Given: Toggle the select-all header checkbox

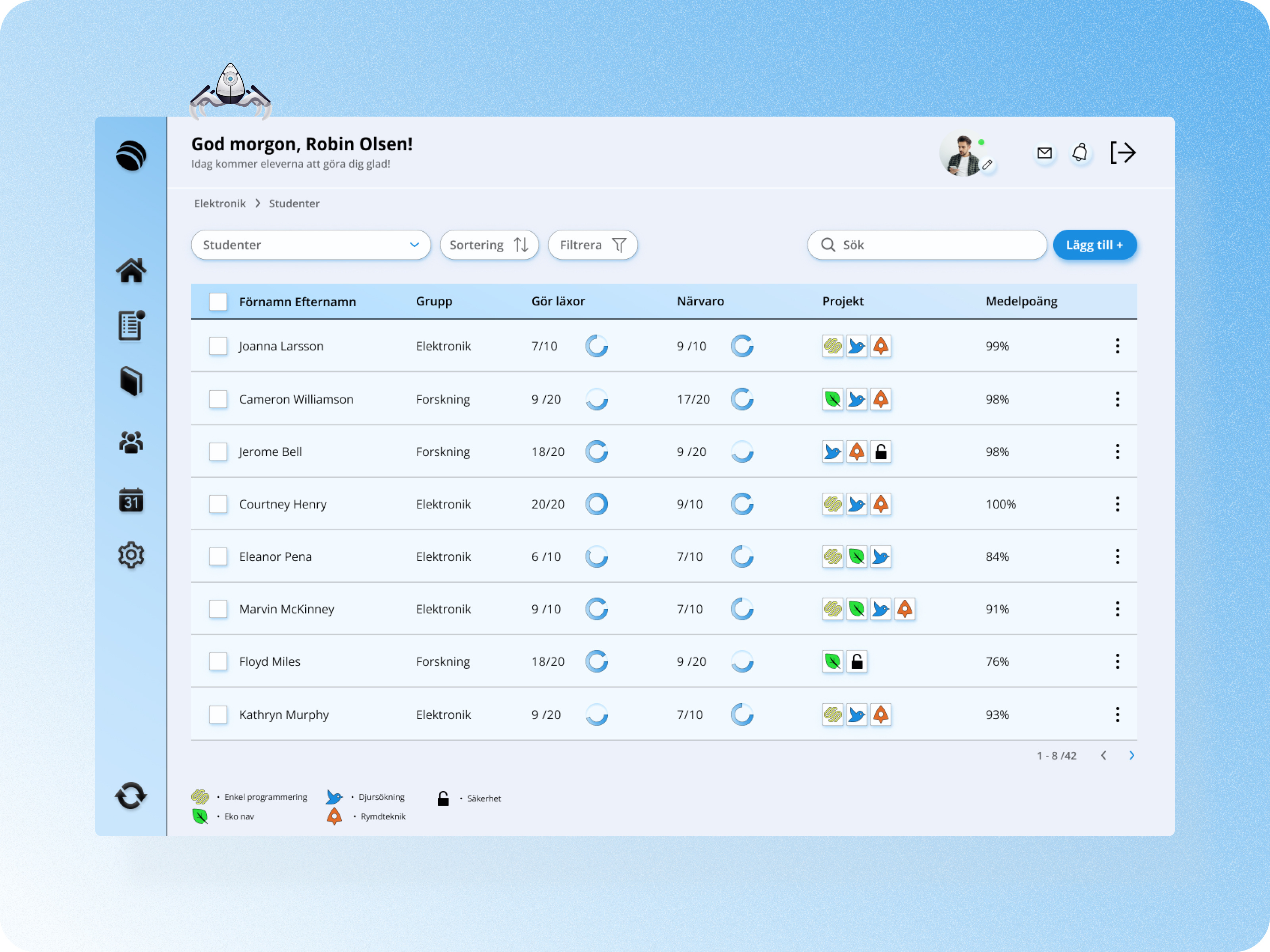Looking at the screenshot, I should point(218,302).
